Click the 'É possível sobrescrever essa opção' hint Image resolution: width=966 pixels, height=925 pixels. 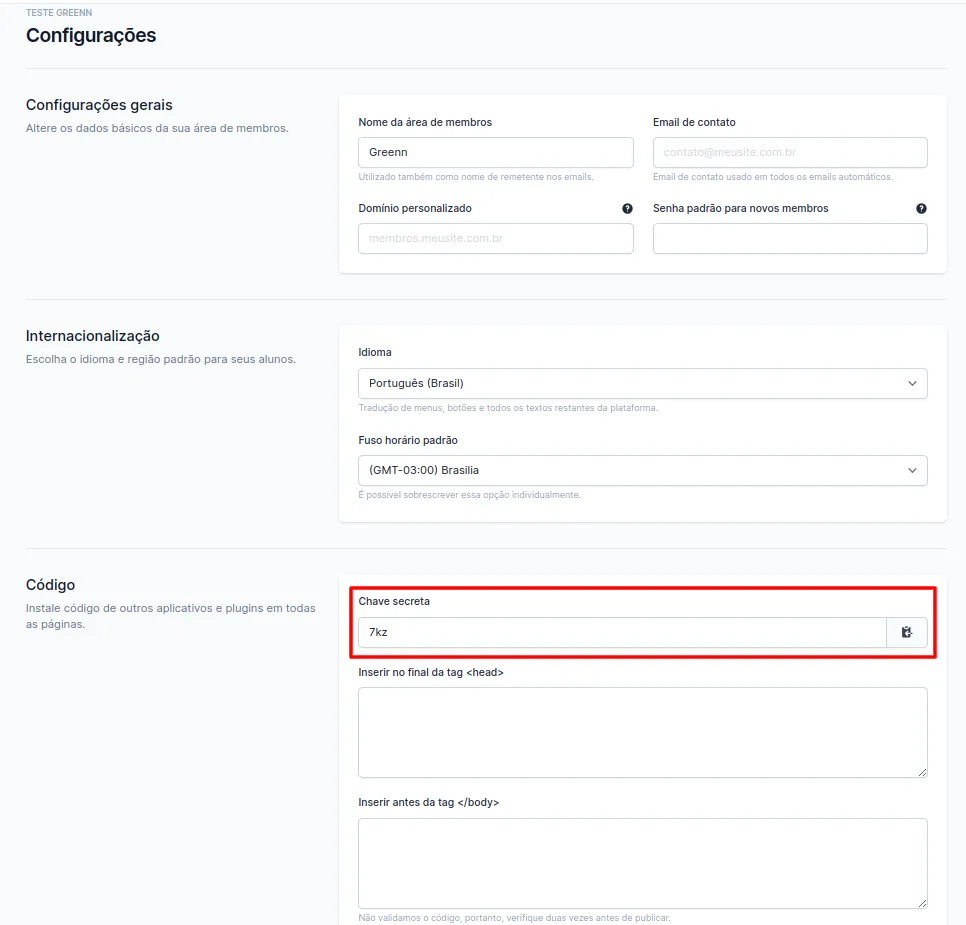click(469, 495)
